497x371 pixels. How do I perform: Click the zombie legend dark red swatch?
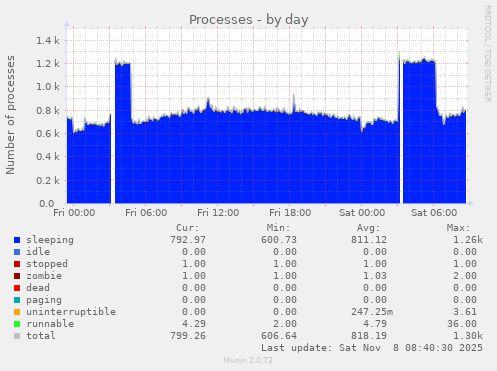17,276
